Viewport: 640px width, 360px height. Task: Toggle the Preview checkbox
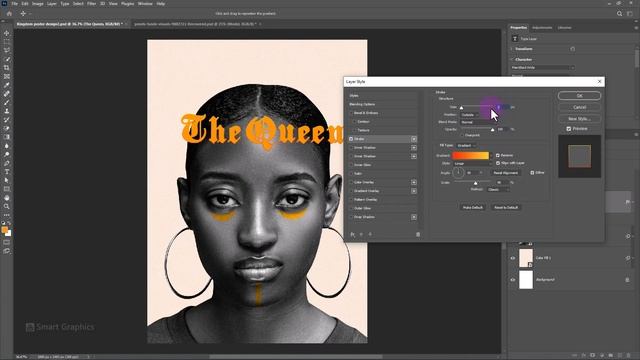coord(569,129)
